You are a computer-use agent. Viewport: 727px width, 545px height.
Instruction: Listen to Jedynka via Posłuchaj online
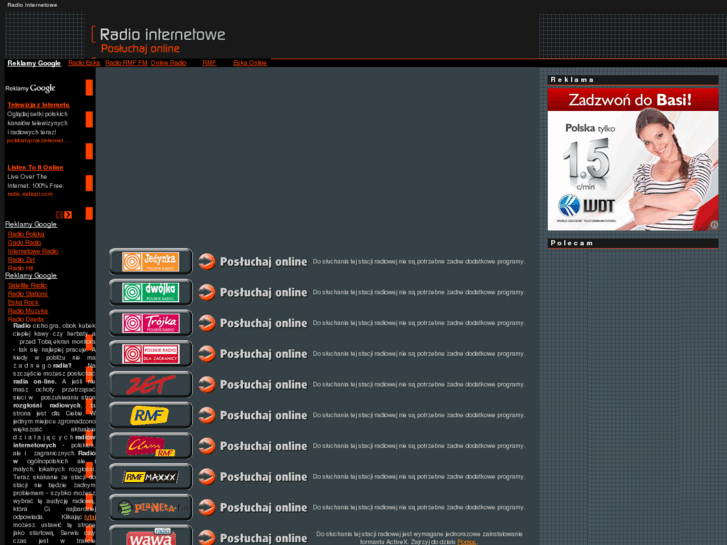(x=263, y=262)
